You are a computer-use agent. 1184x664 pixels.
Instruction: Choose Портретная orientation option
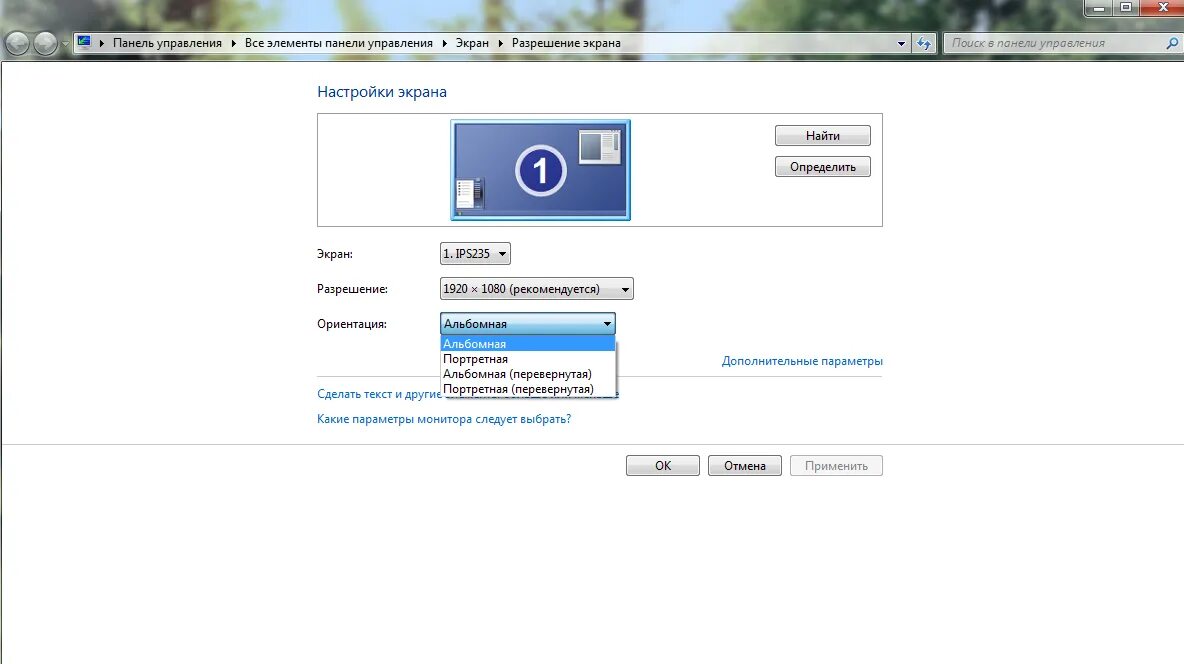click(x=528, y=359)
